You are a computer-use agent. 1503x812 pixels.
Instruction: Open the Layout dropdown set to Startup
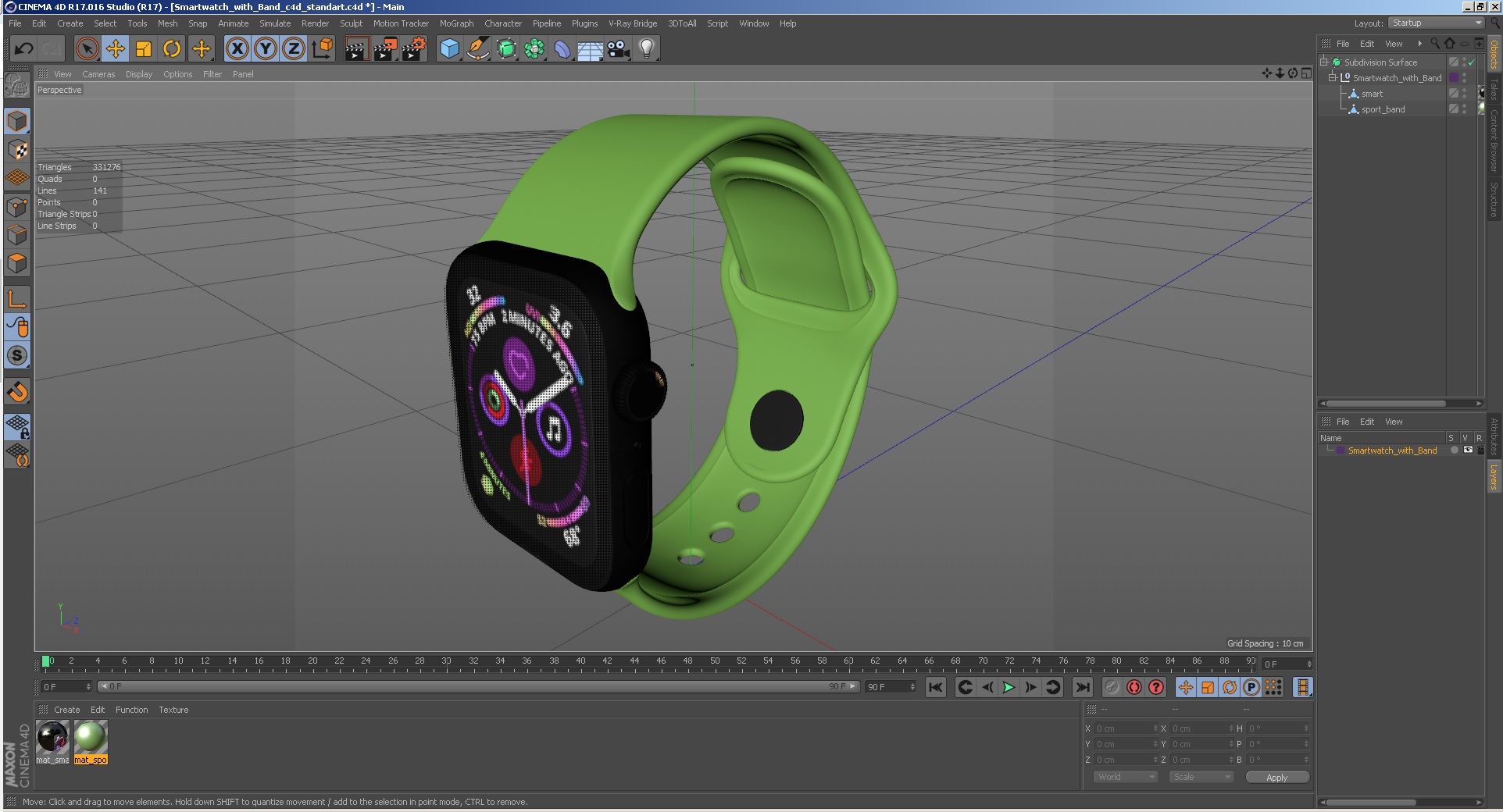coord(1436,23)
